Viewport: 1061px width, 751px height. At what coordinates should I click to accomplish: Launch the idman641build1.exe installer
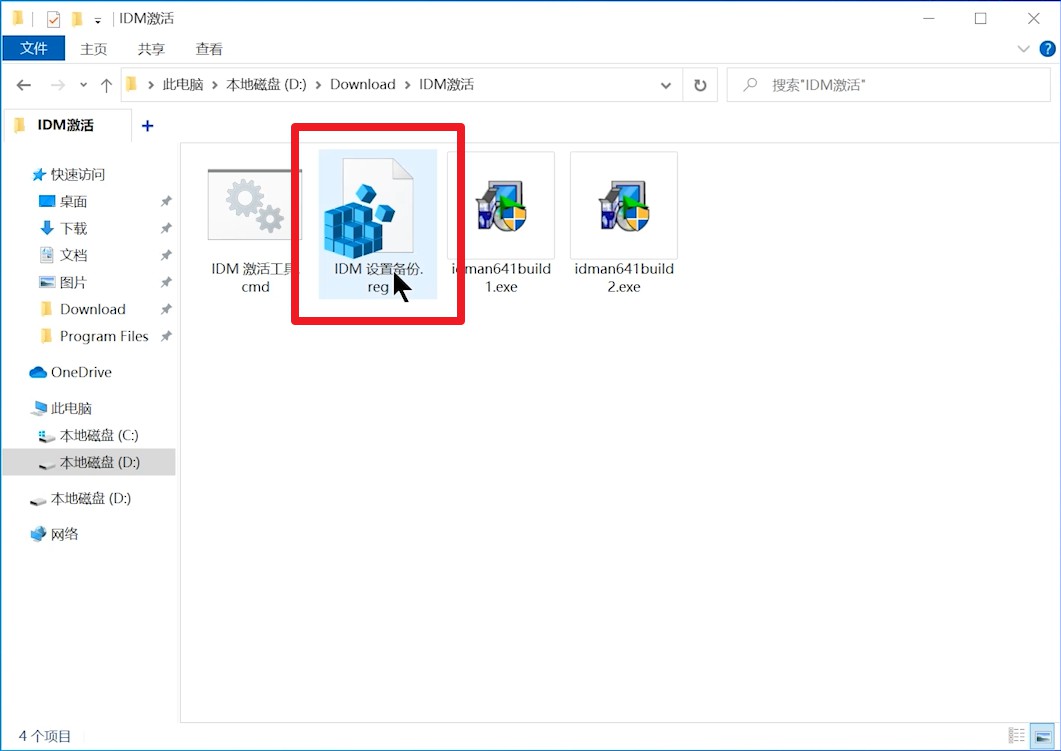point(500,205)
